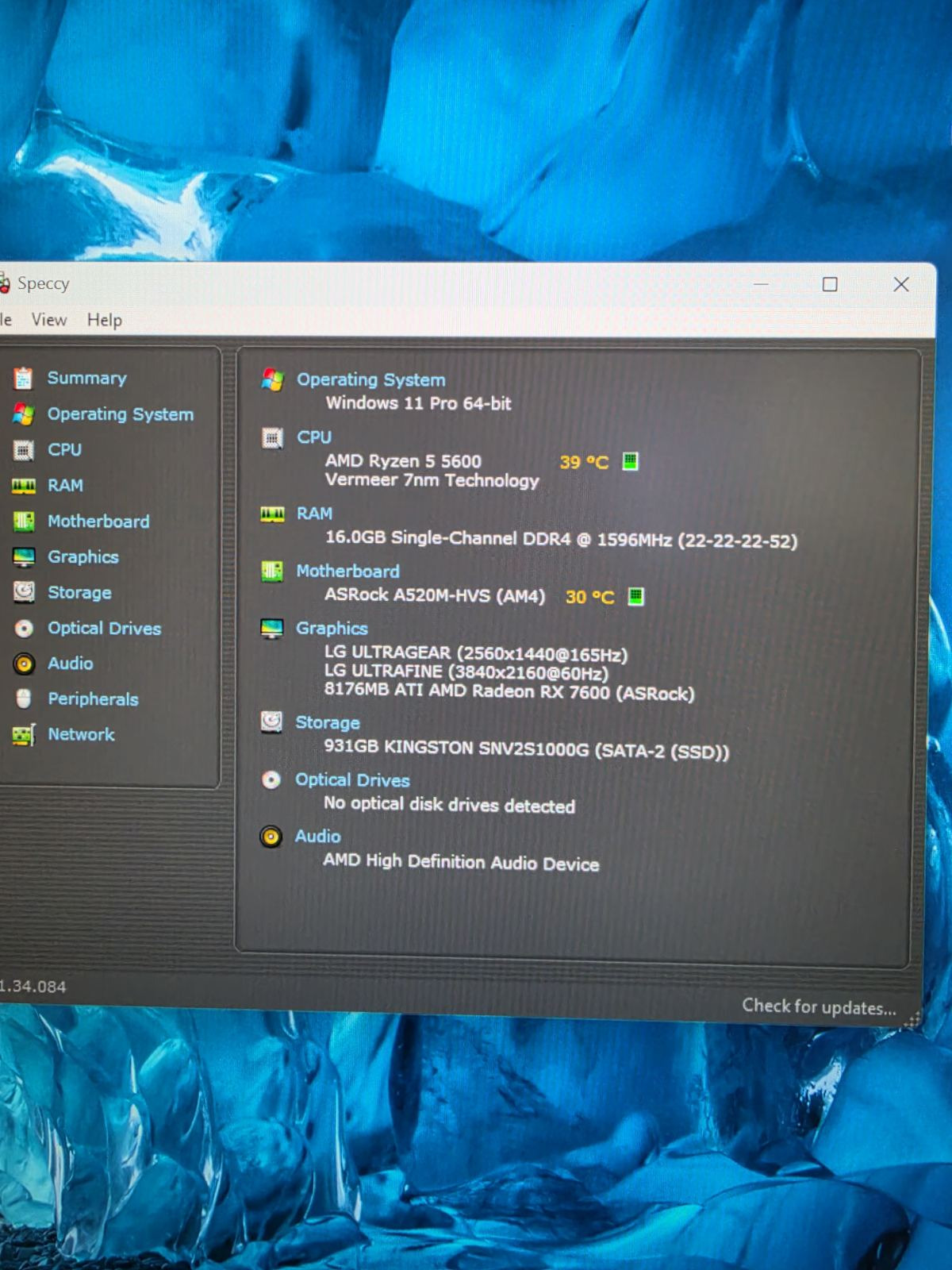Select Operating System in the sidebar
952x1270 pixels.
tap(121, 414)
